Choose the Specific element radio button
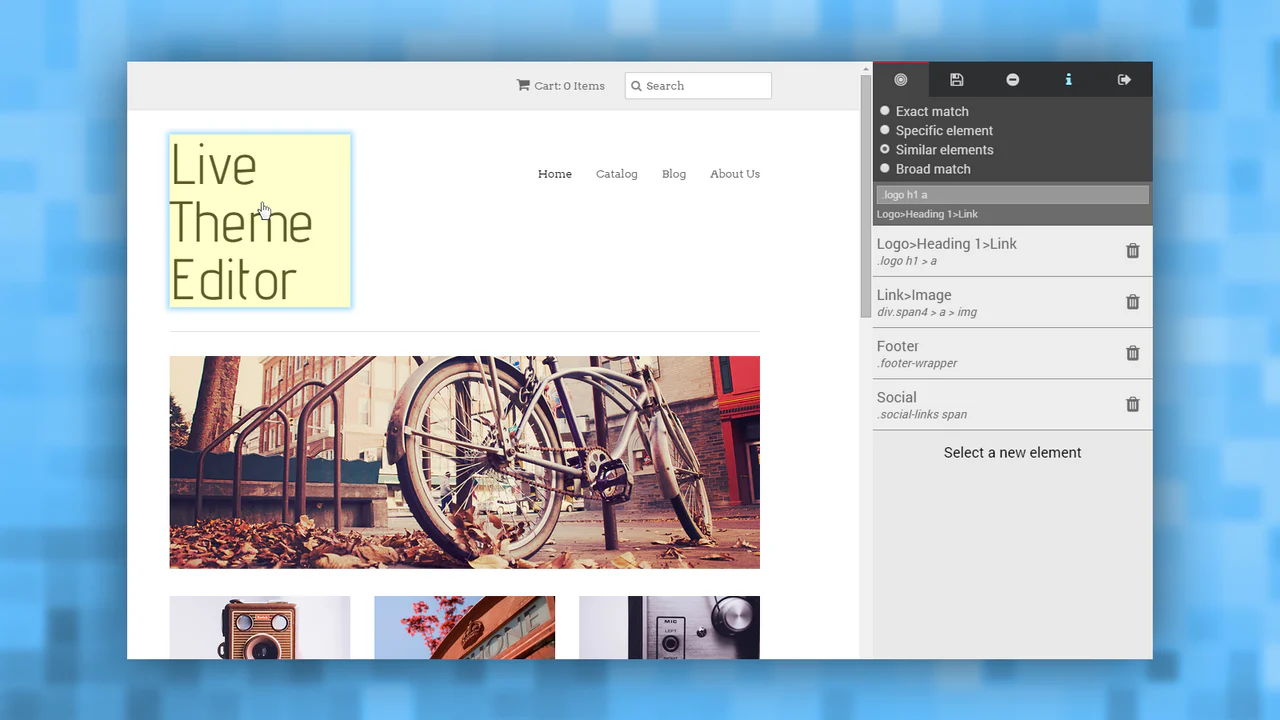The height and width of the screenshot is (720, 1280). [x=885, y=130]
